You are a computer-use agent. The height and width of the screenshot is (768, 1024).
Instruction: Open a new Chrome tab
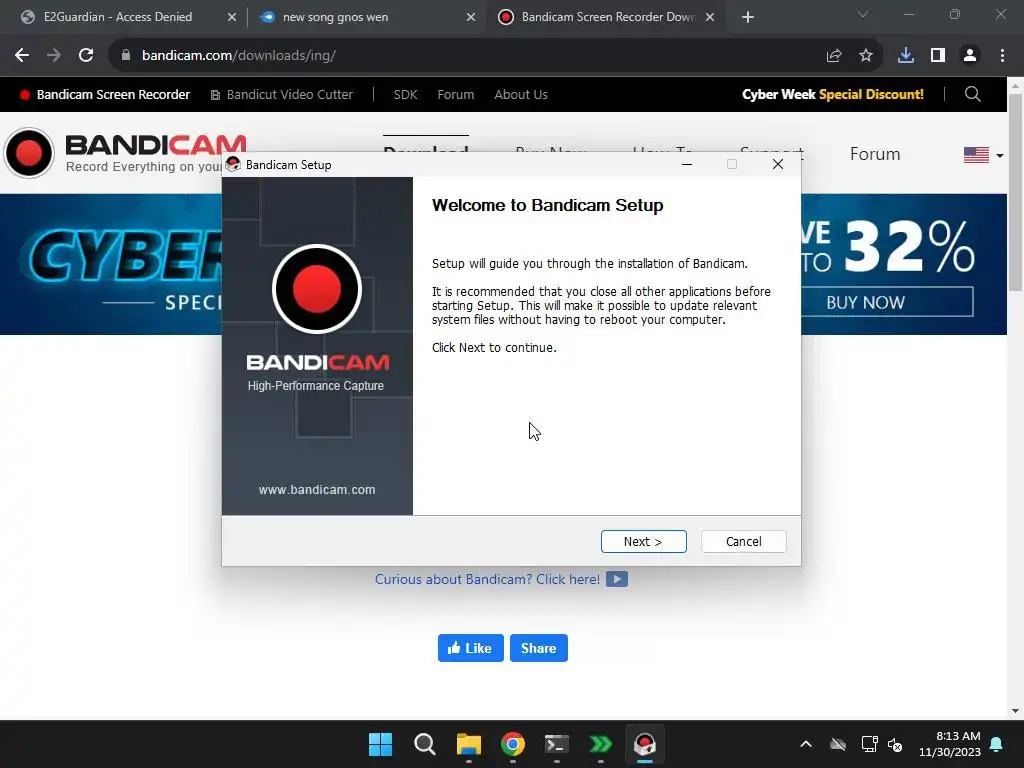pos(748,17)
